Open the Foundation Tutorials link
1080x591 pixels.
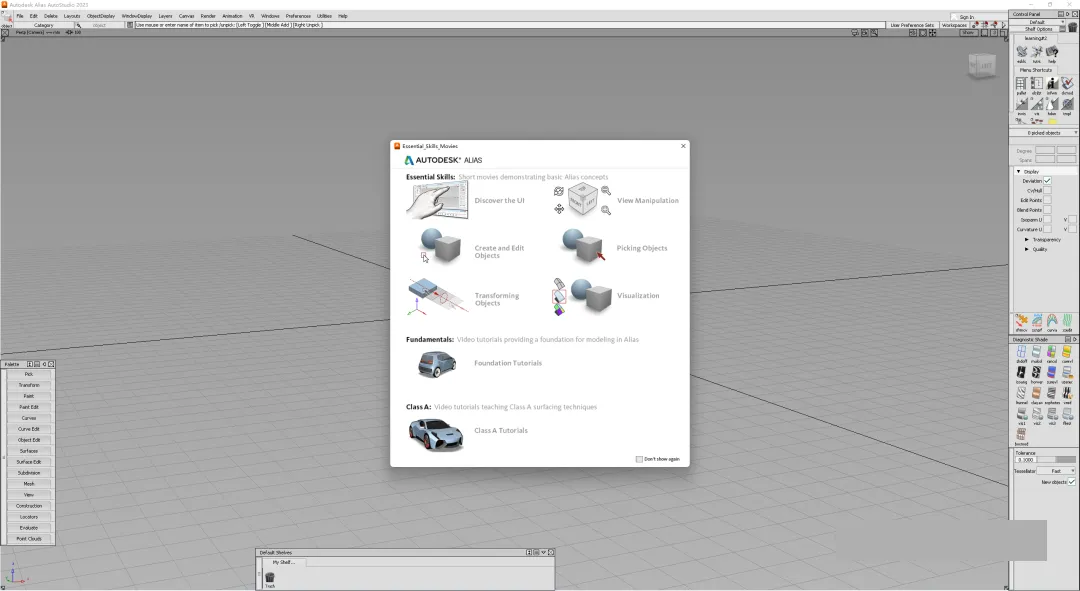point(508,363)
